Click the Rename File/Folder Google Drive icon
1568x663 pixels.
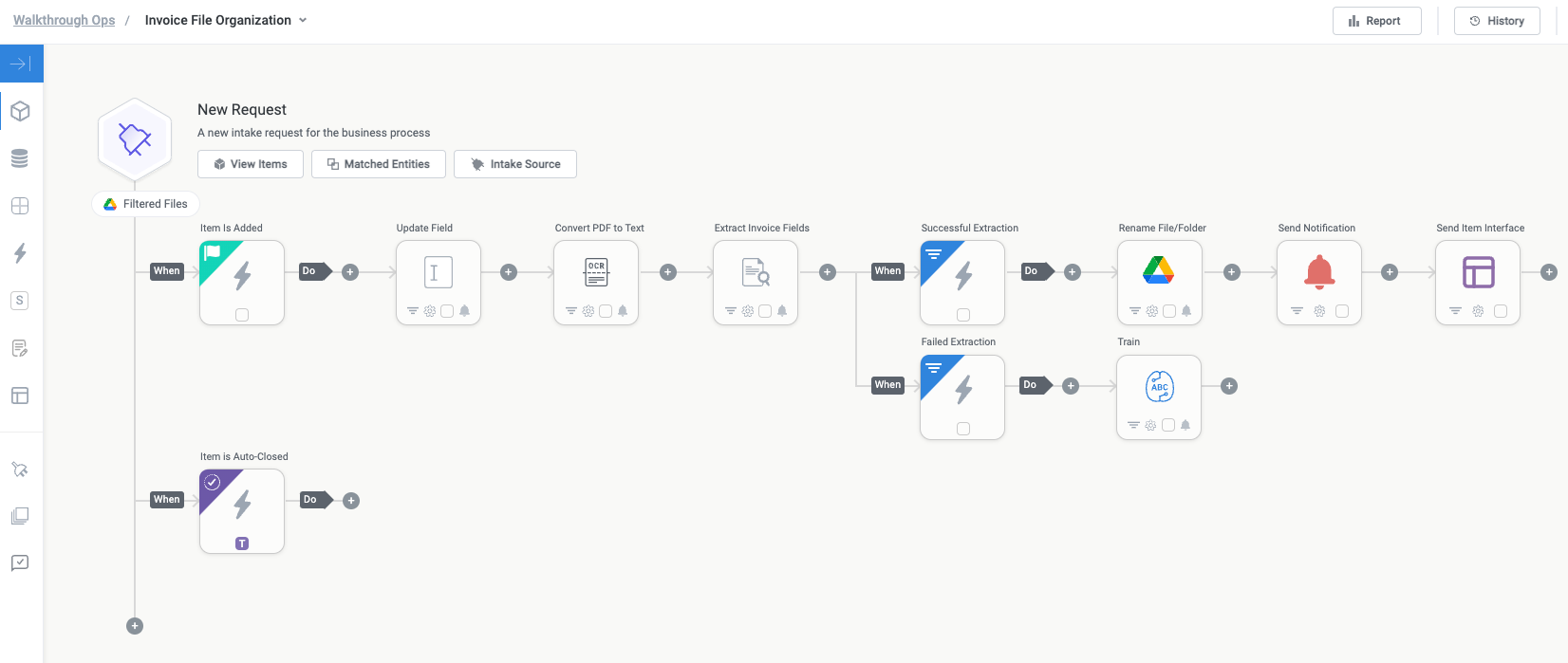pyautogui.click(x=1158, y=271)
